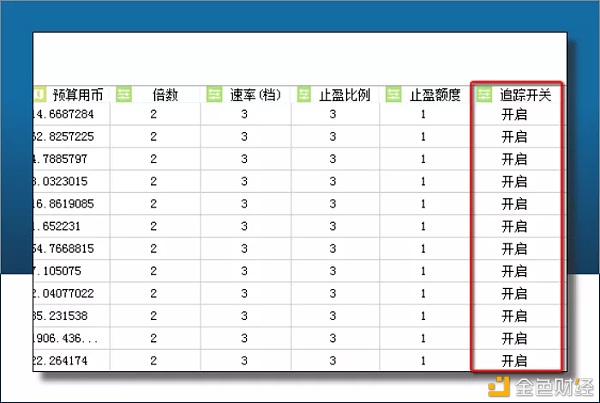Click 倍数 value 2 in 22.264174 row
Viewport: 600px width, 403px height.
coord(153,361)
